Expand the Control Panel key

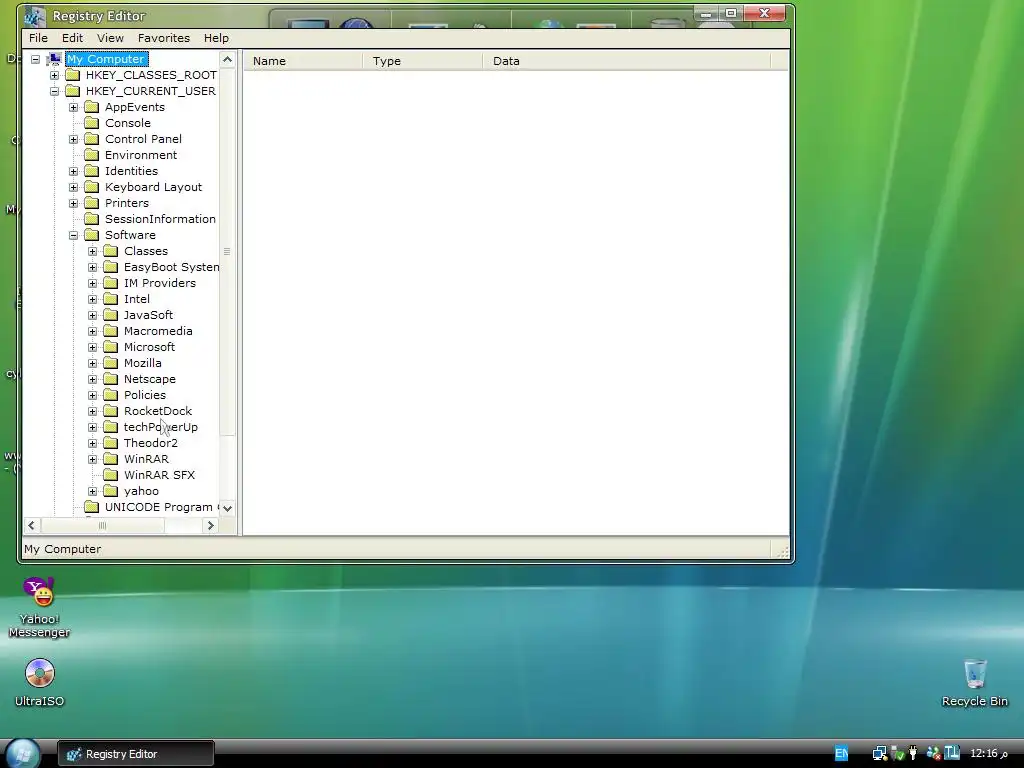(x=74, y=139)
